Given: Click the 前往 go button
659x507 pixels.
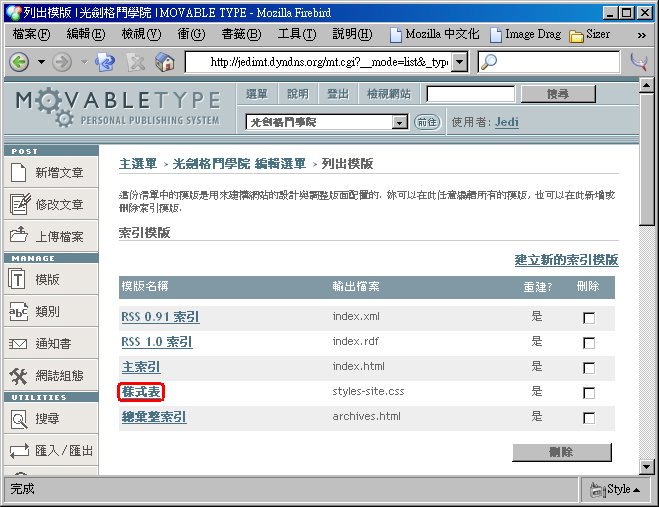Looking at the screenshot, I should coord(427,122).
